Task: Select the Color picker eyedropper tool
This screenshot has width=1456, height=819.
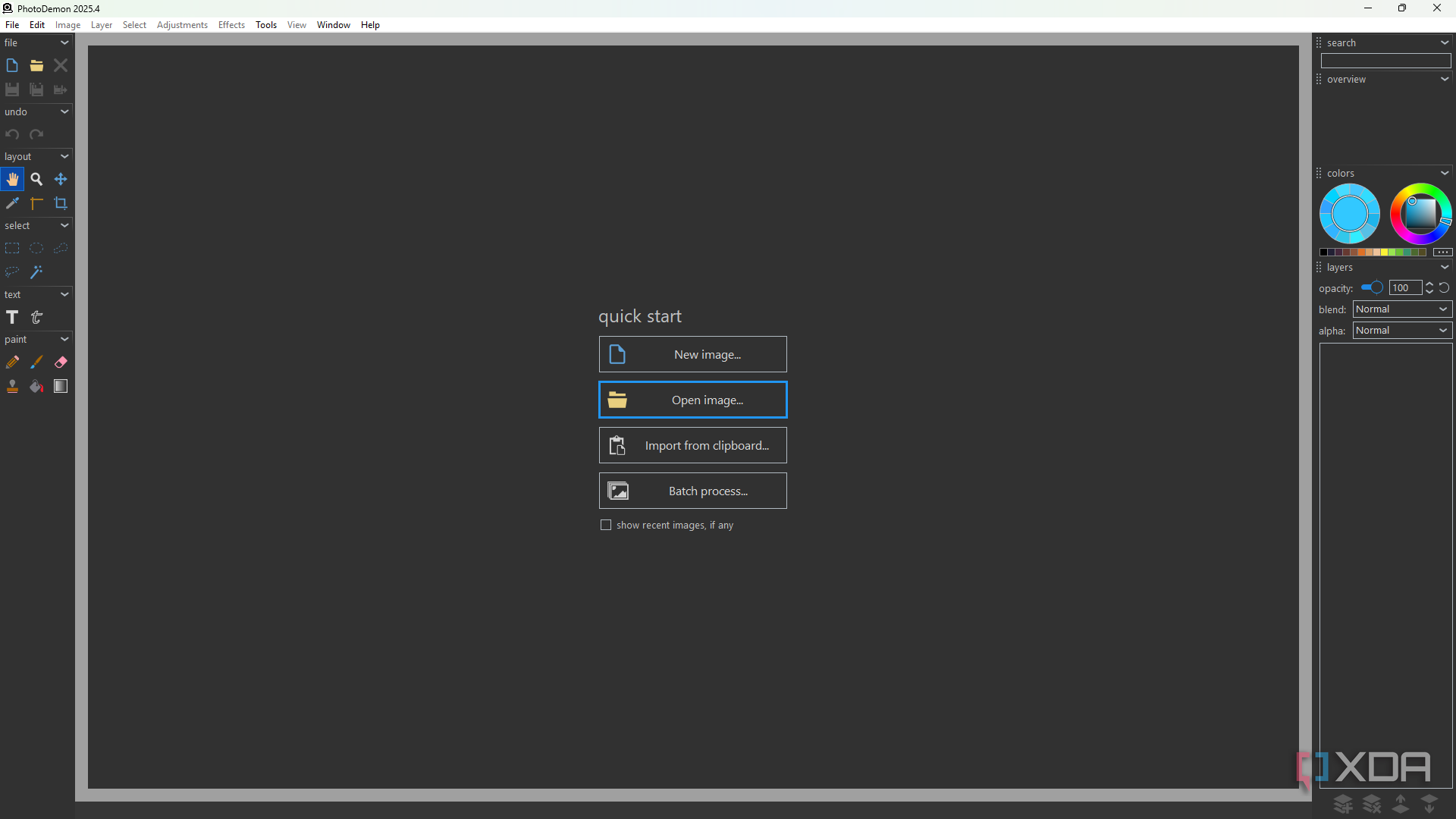Action: (x=12, y=203)
